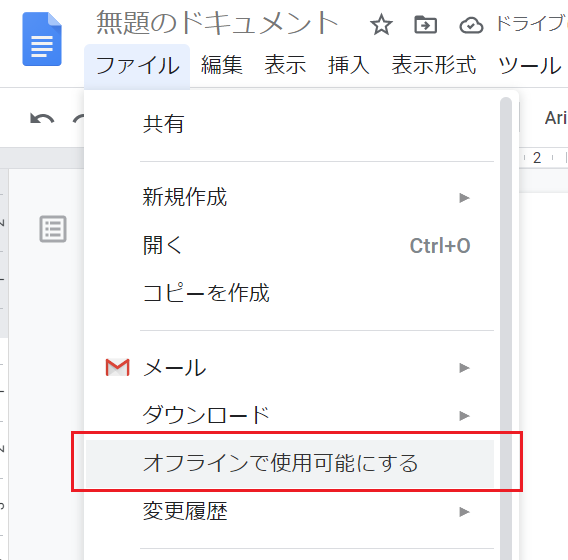Open the 編集 menu
The height and width of the screenshot is (560, 568).
222,66
